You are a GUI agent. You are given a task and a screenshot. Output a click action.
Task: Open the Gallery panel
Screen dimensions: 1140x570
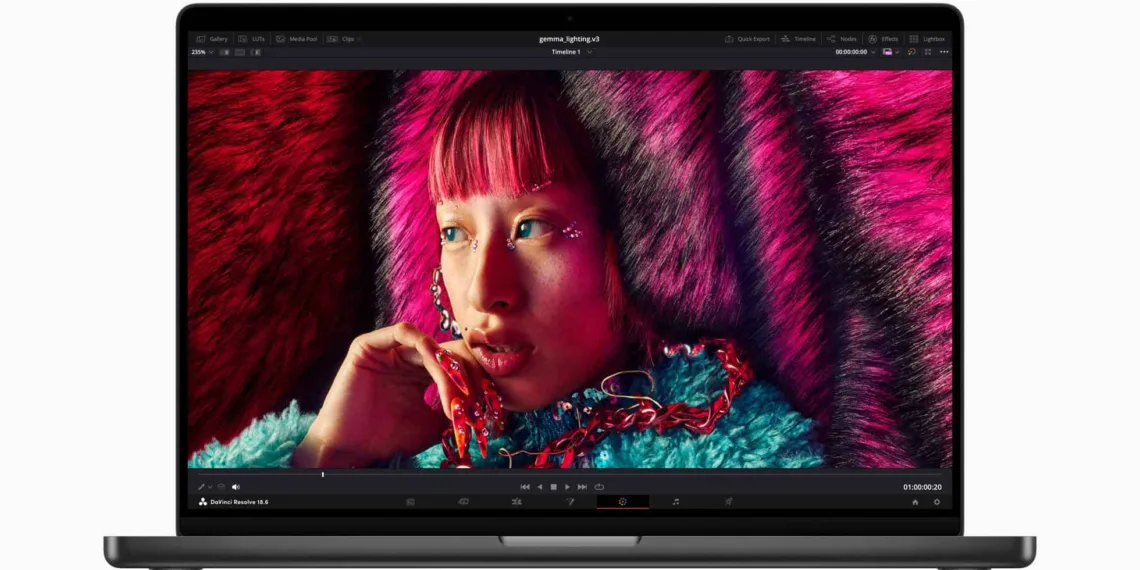[x=213, y=39]
